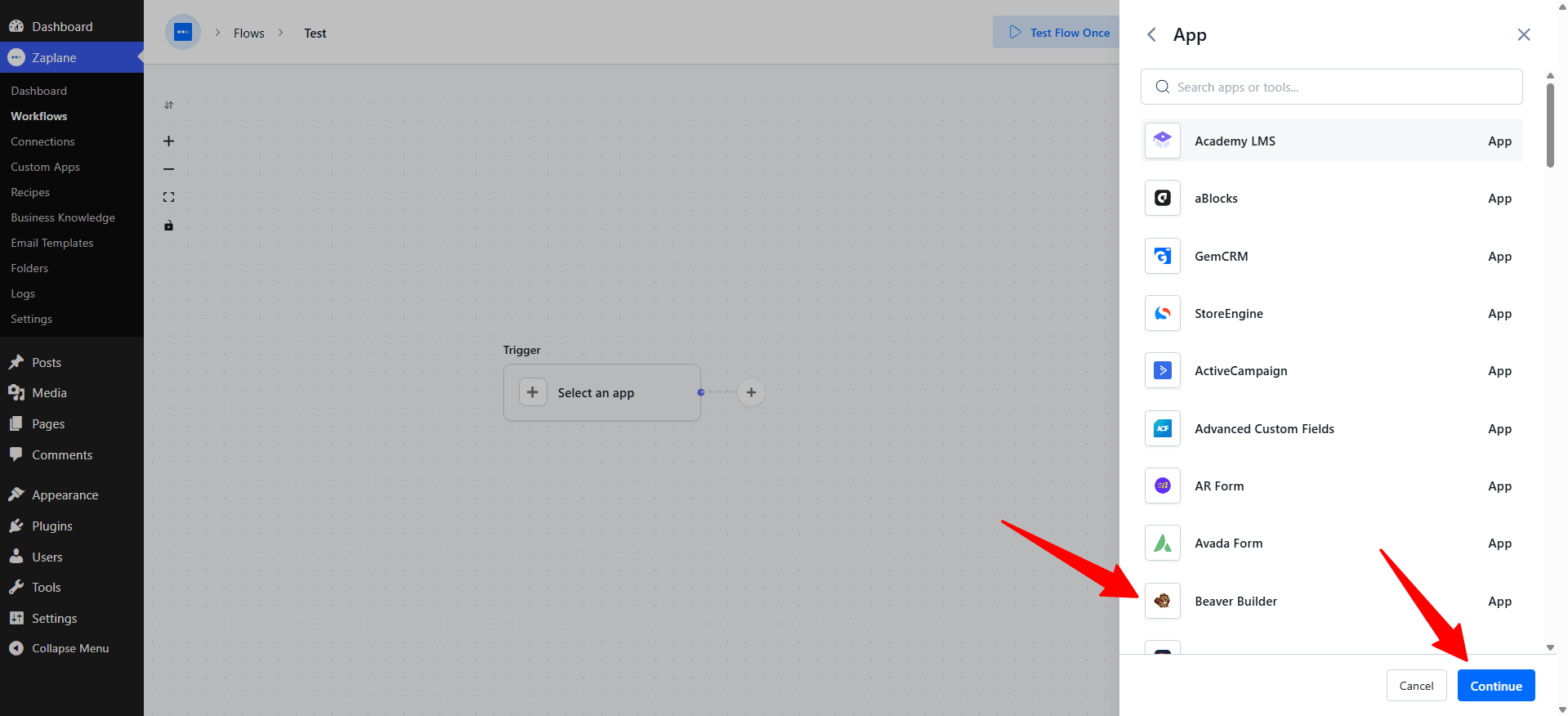Open the WordPress Dashboard menu
The width and height of the screenshot is (1568, 716).
click(x=72, y=26)
